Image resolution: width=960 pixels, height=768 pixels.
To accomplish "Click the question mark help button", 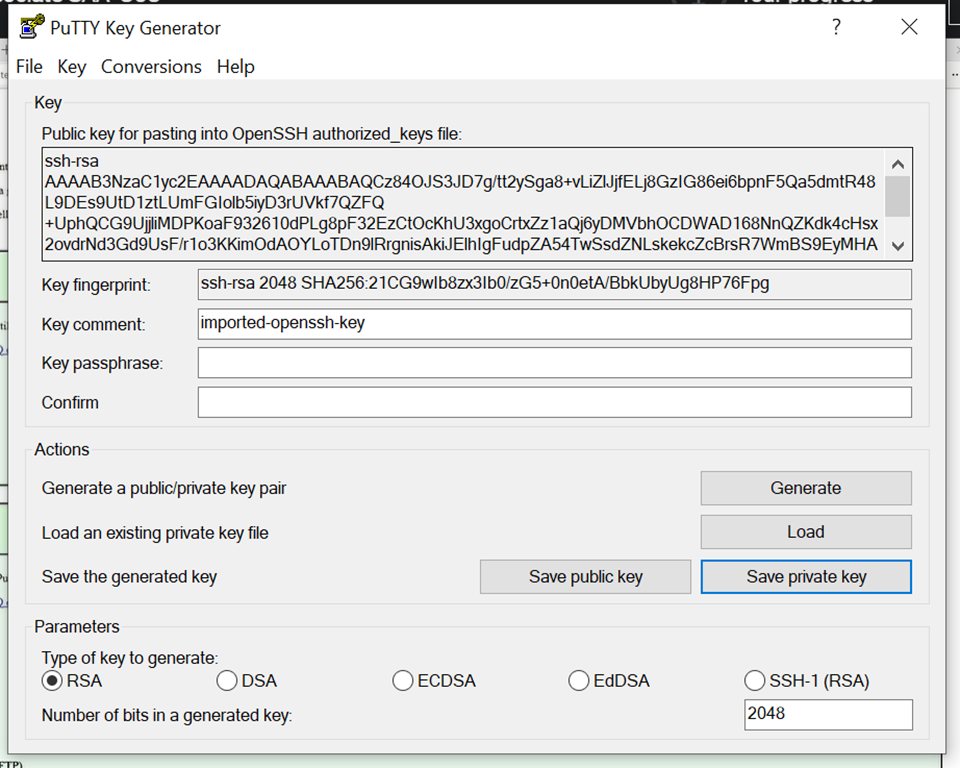I will click(836, 27).
